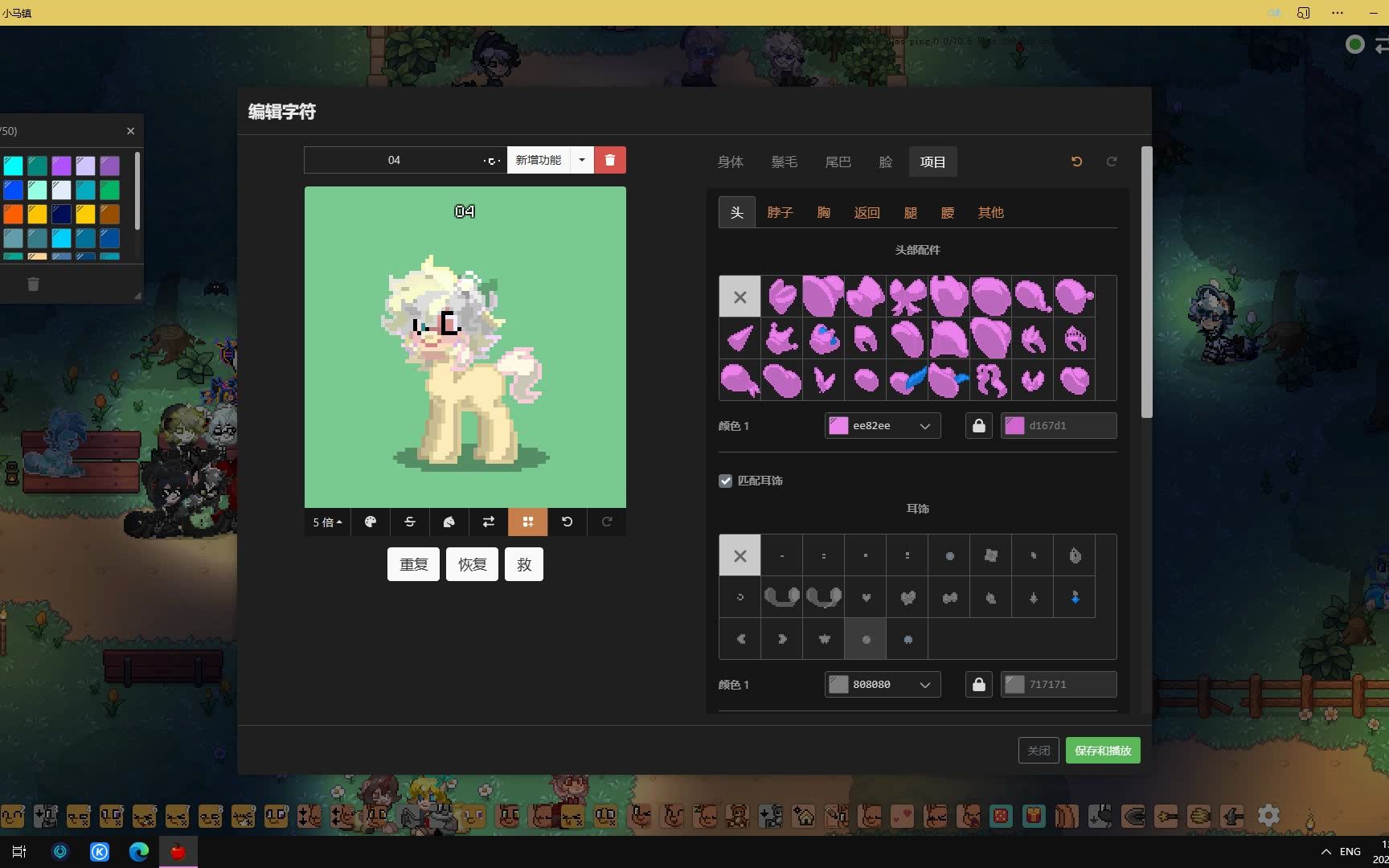Toggle lock for head accessory color
The width and height of the screenshot is (1389, 868).
pos(978,426)
